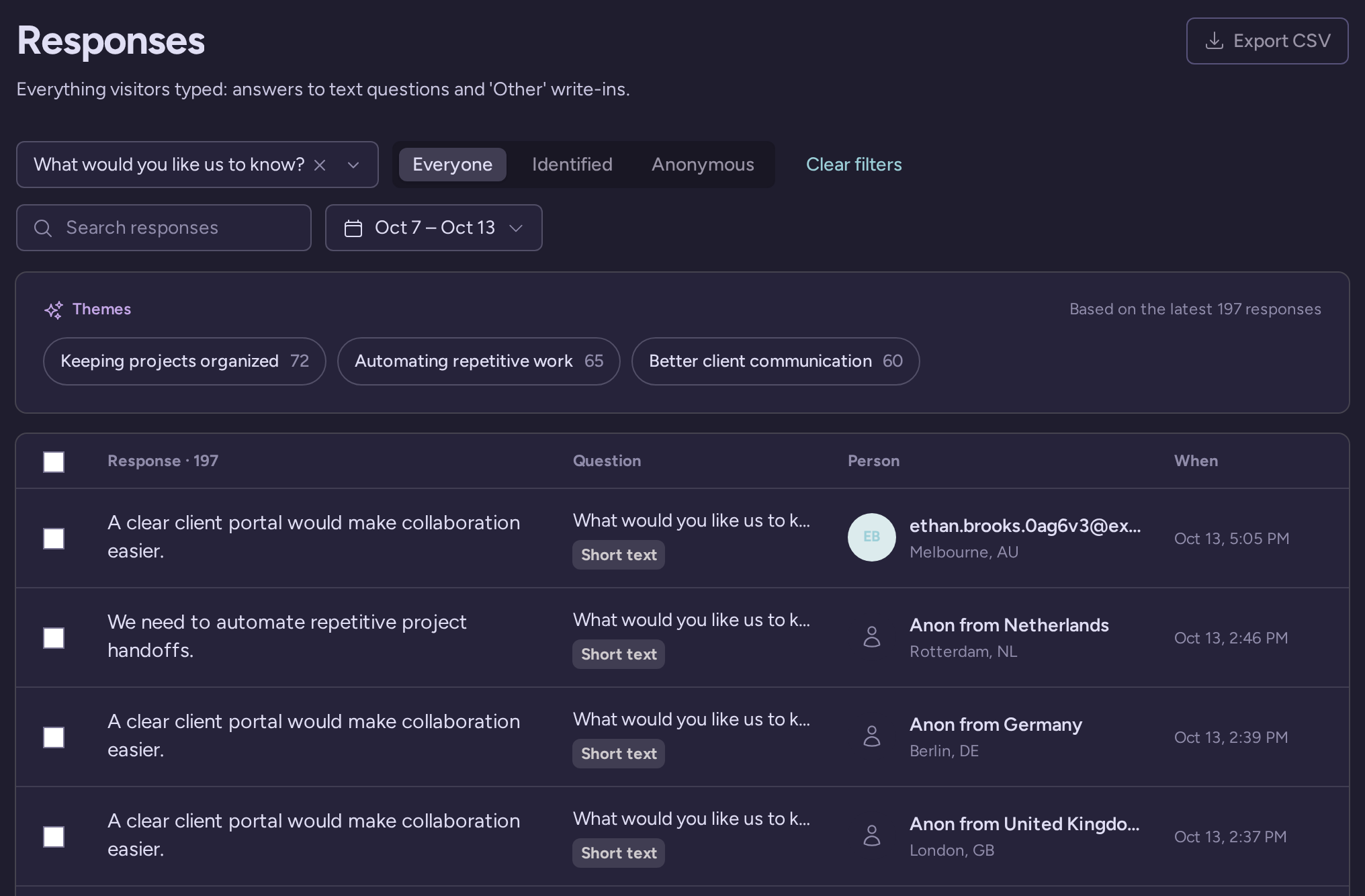The width and height of the screenshot is (1365, 896).
Task: Open the Oct 7 – Oct 13 date dropdown
Action: (x=434, y=228)
